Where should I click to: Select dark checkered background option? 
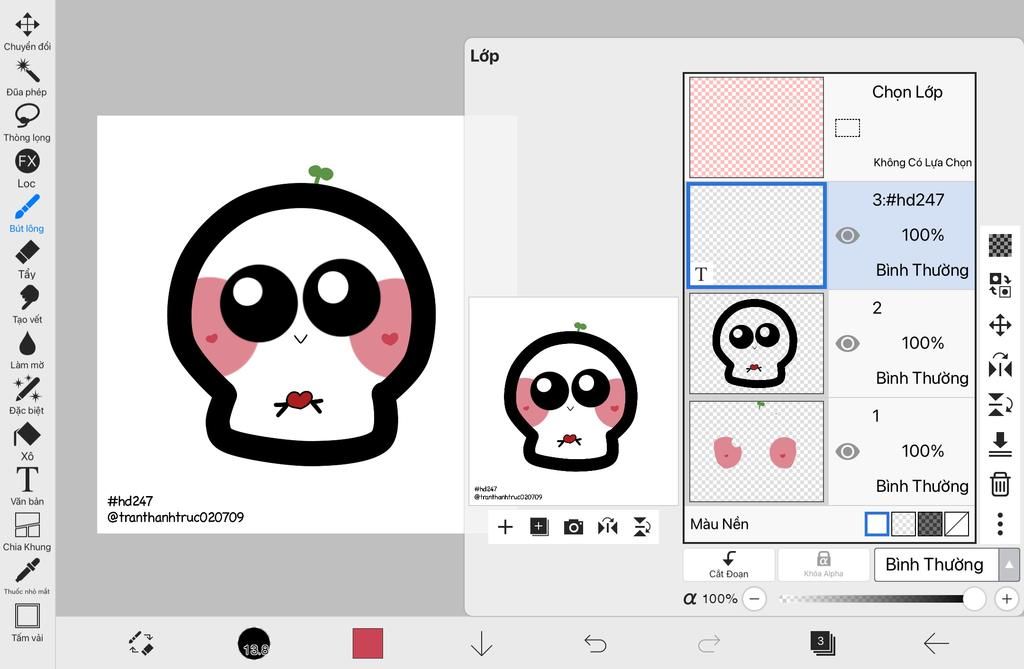coord(930,524)
